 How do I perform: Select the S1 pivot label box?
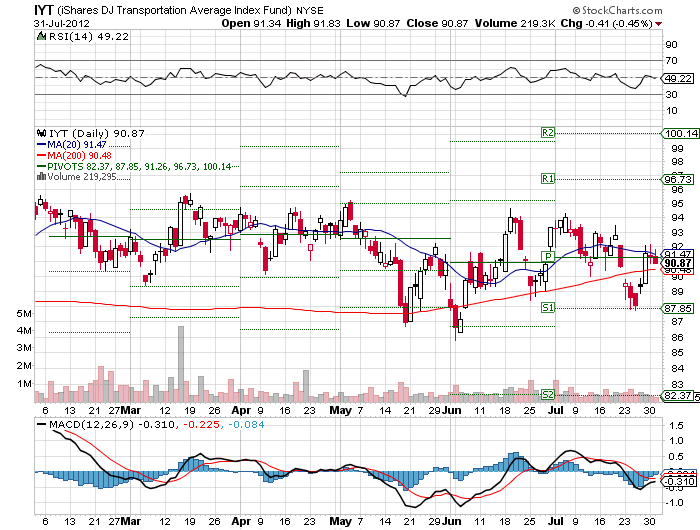click(548, 307)
